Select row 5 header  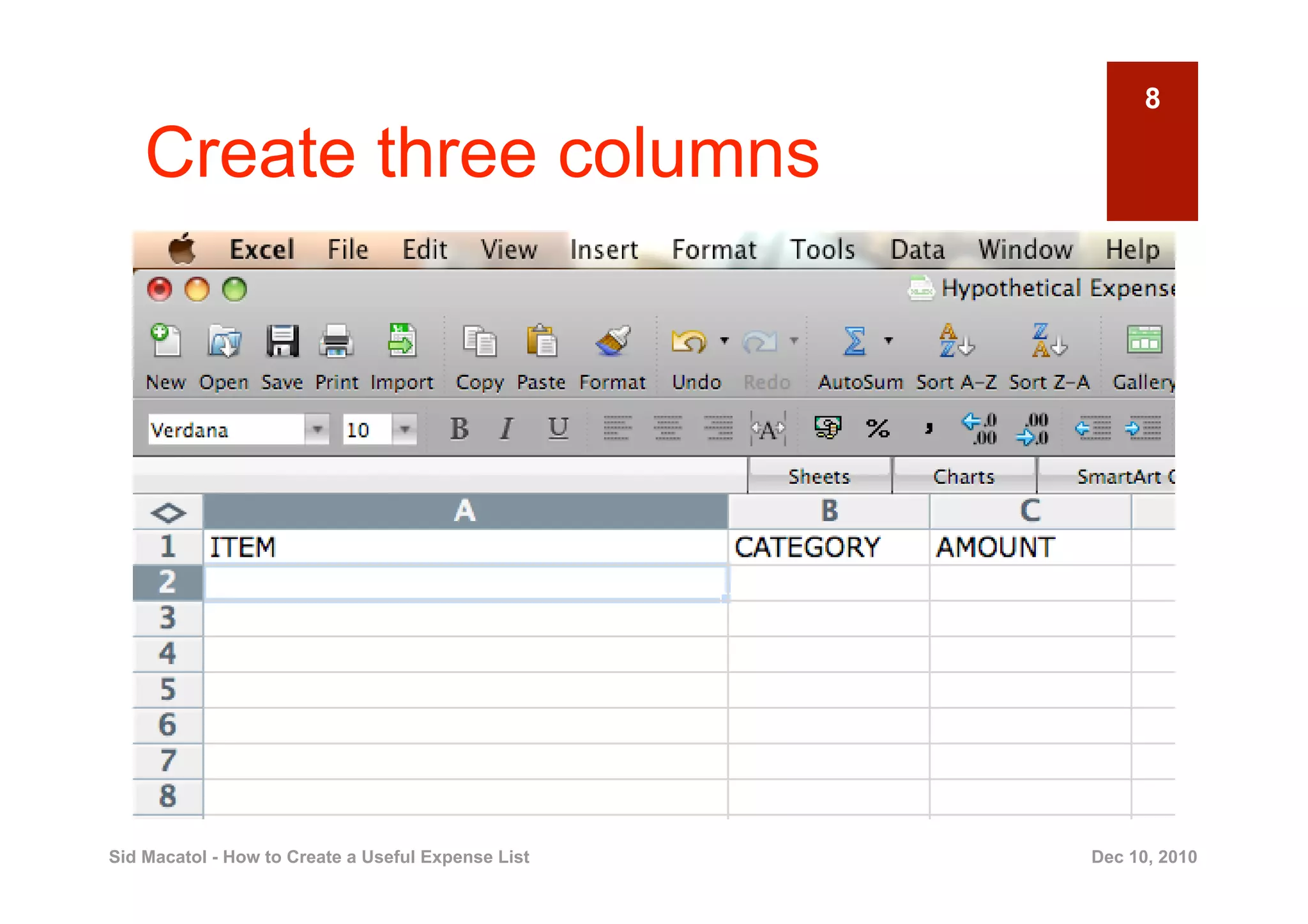pyautogui.click(x=168, y=690)
